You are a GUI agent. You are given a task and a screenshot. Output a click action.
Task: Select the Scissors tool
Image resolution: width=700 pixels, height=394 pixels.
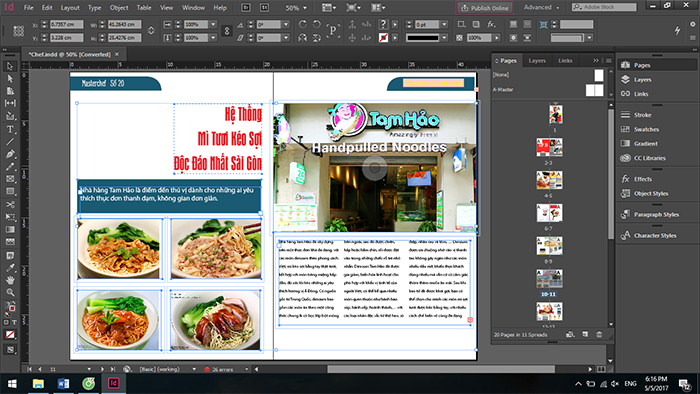tap(10, 204)
